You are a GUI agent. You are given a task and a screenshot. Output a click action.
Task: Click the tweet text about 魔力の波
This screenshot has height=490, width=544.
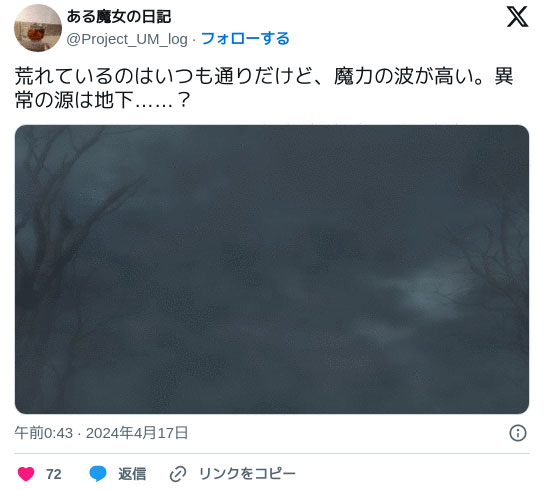tap(264, 88)
